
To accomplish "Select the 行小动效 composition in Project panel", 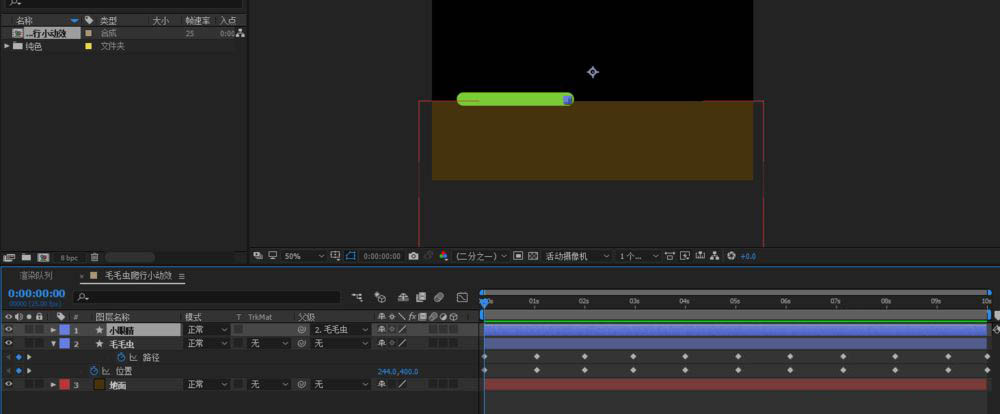I will [x=54, y=33].
